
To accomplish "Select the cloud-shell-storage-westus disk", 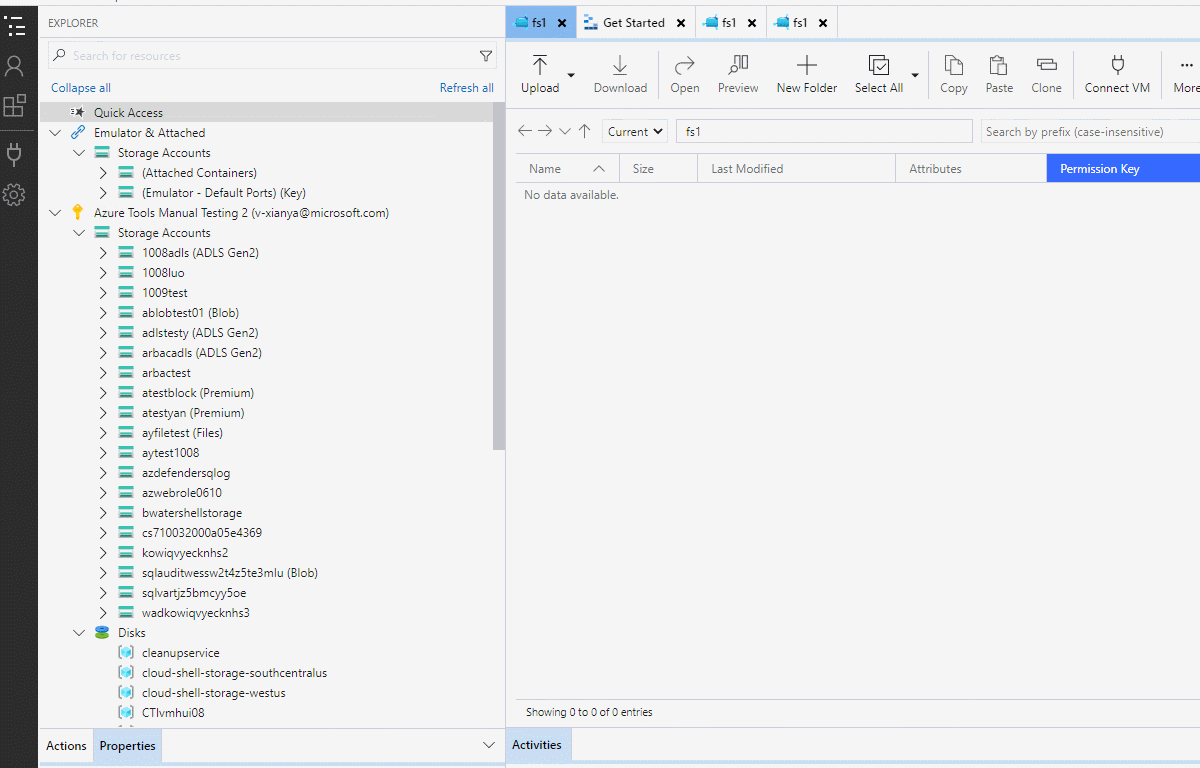I will tap(214, 693).
